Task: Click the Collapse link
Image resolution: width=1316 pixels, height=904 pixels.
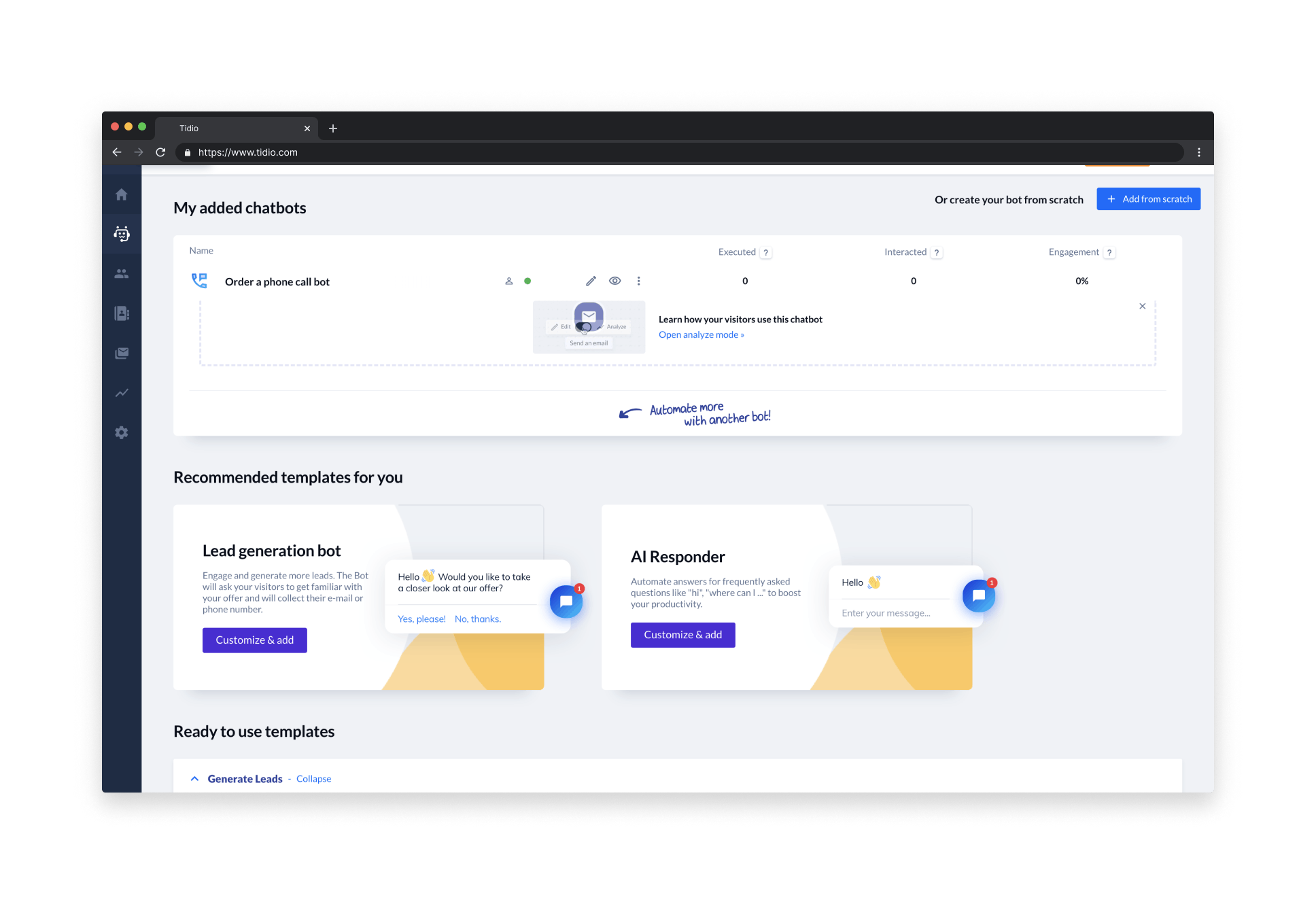Action: point(313,779)
